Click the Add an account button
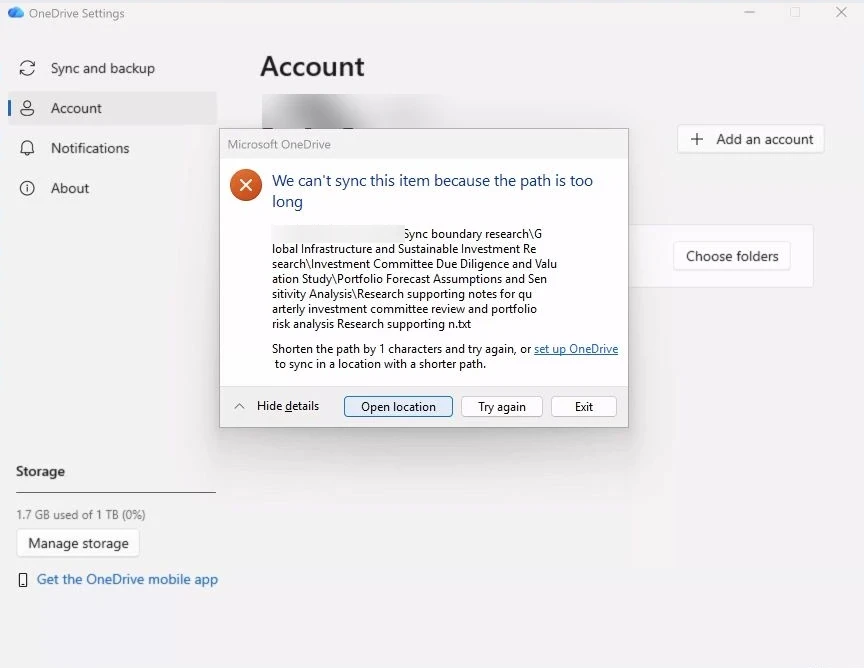The width and height of the screenshot is (864, 668). pyautogui.click(x=750, y=139)
